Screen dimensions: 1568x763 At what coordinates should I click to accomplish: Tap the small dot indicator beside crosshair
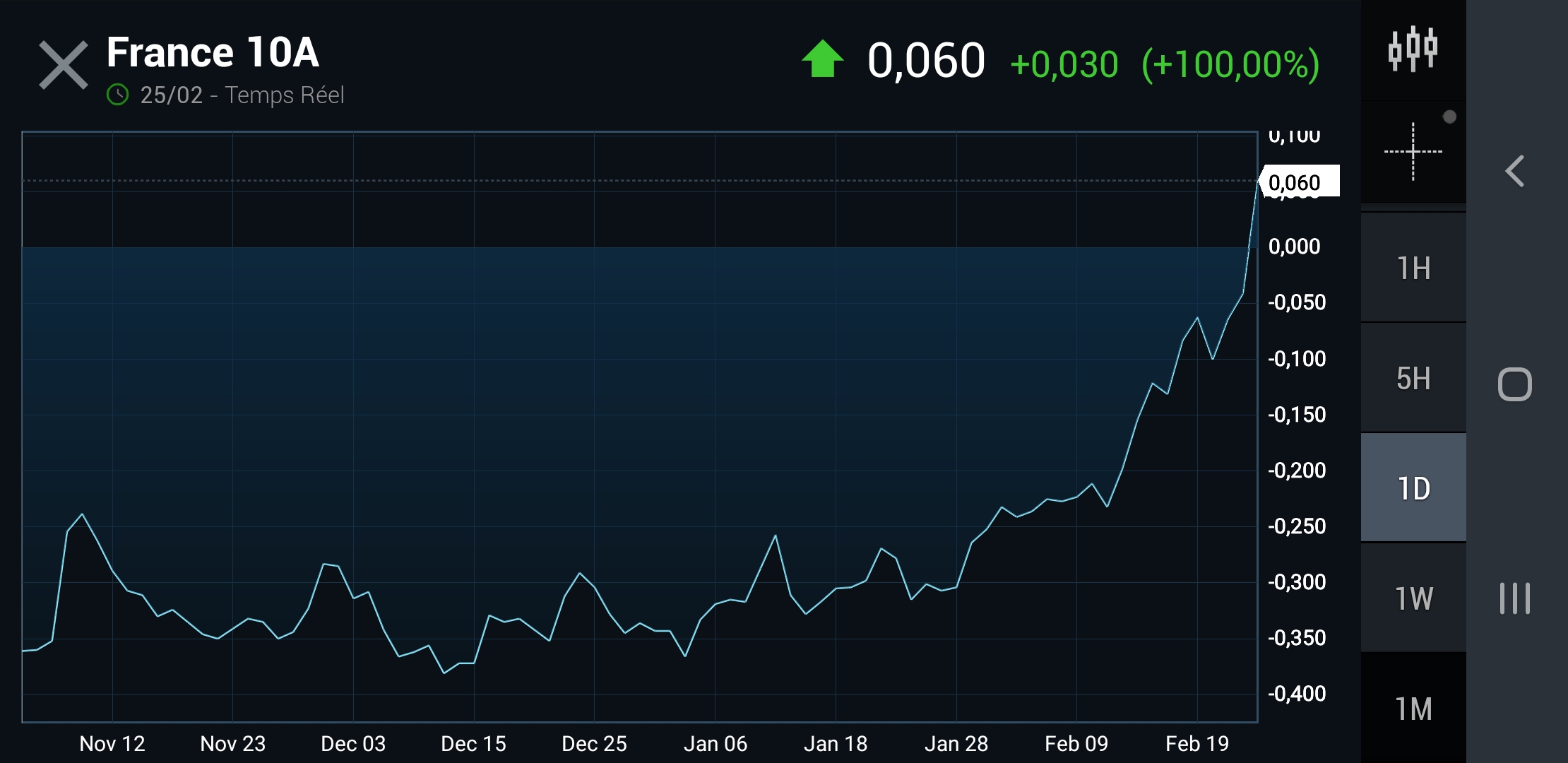(x=1449, y=117)
